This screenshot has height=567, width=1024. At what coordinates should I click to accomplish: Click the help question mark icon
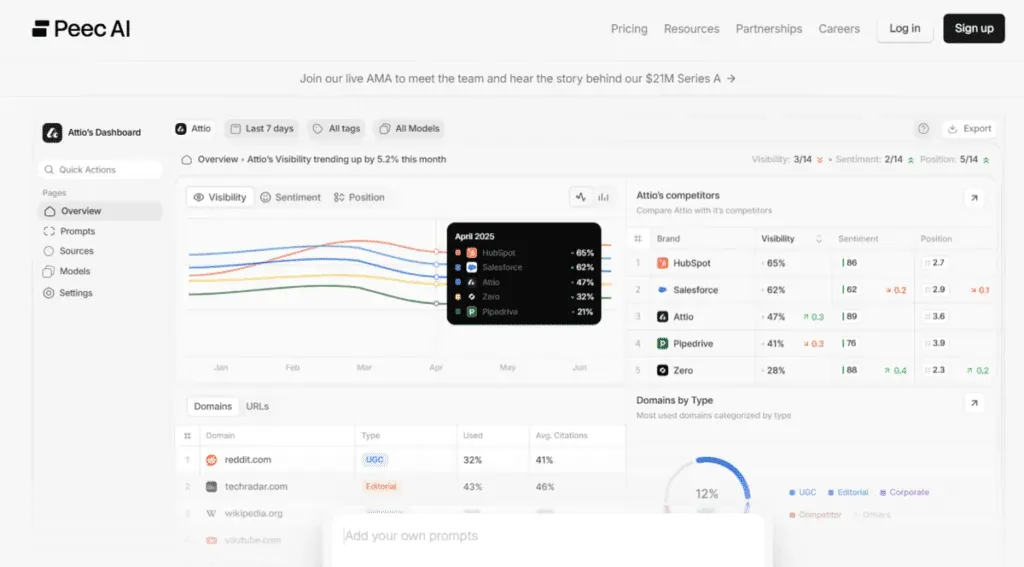click(x=923, y=129)
